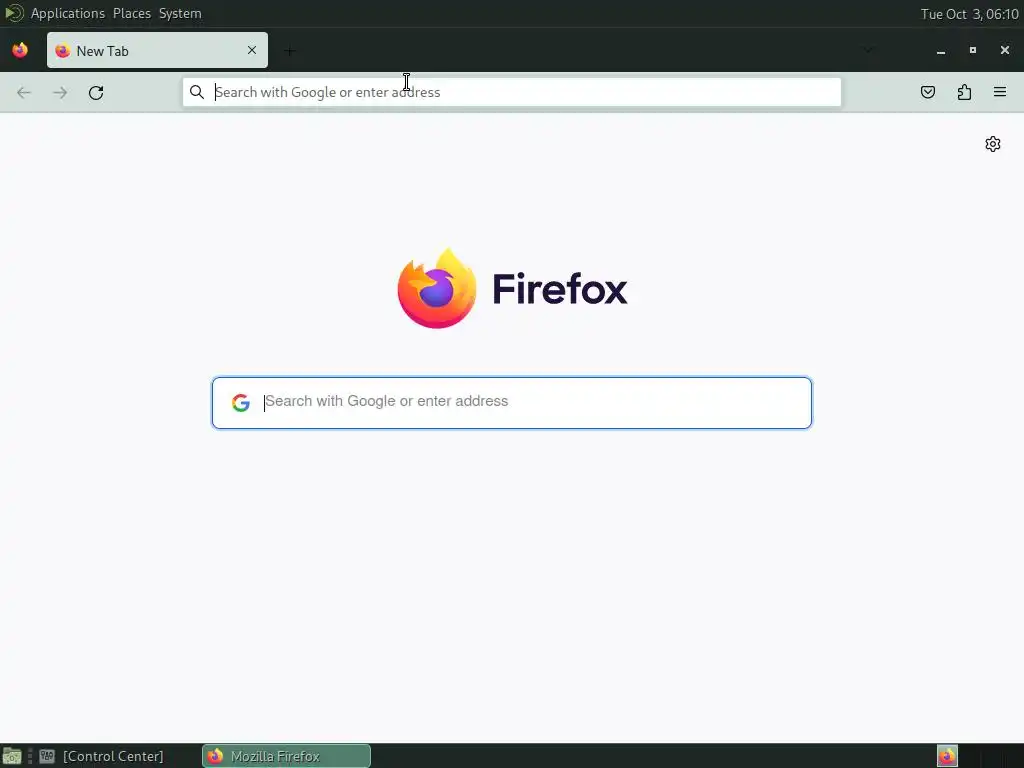Click the clock showing Tue Oct 3

click(969, 14)
